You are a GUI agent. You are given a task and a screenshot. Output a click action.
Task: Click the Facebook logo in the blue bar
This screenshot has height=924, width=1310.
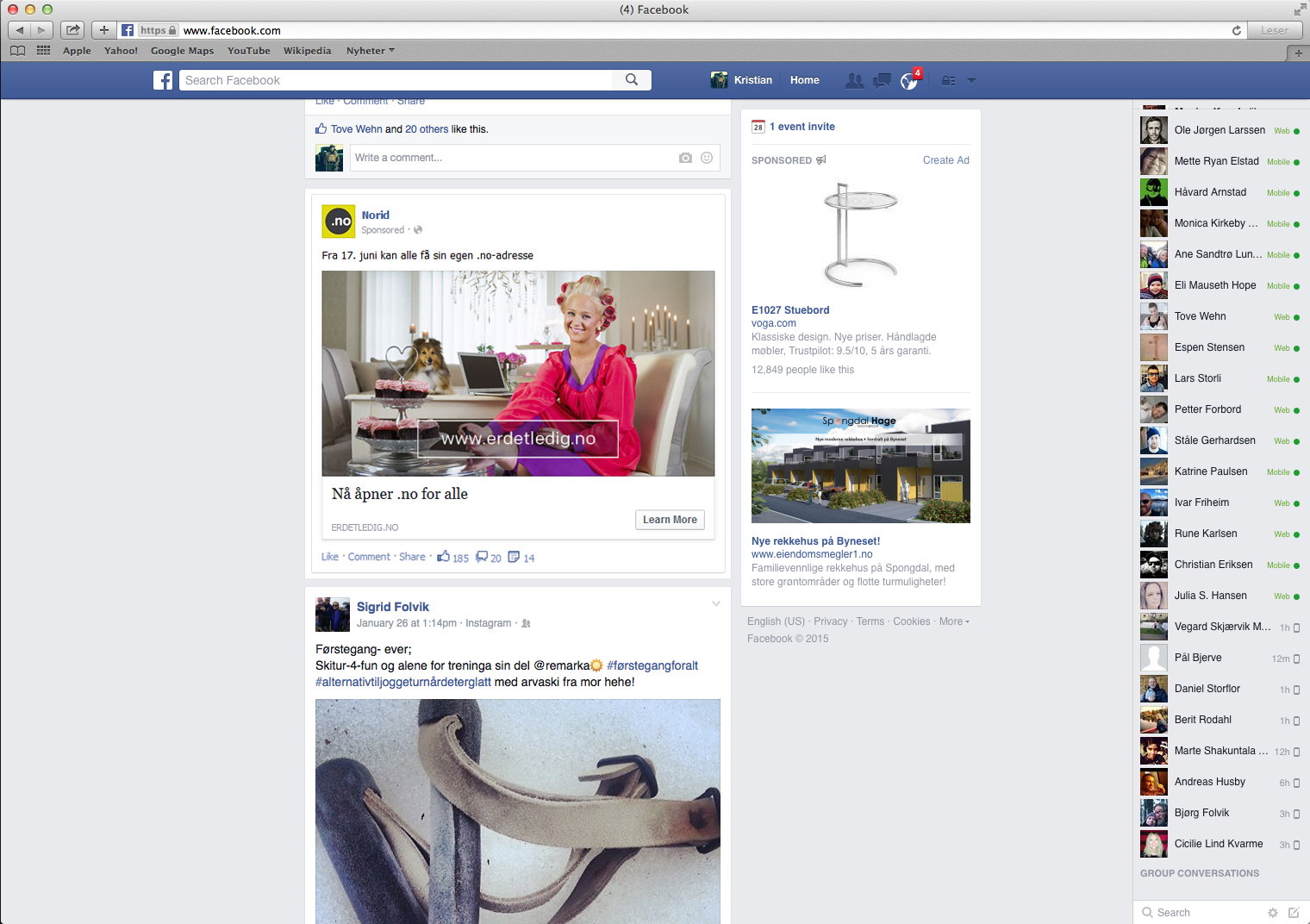pyautogui.click(x=163, y=80)
